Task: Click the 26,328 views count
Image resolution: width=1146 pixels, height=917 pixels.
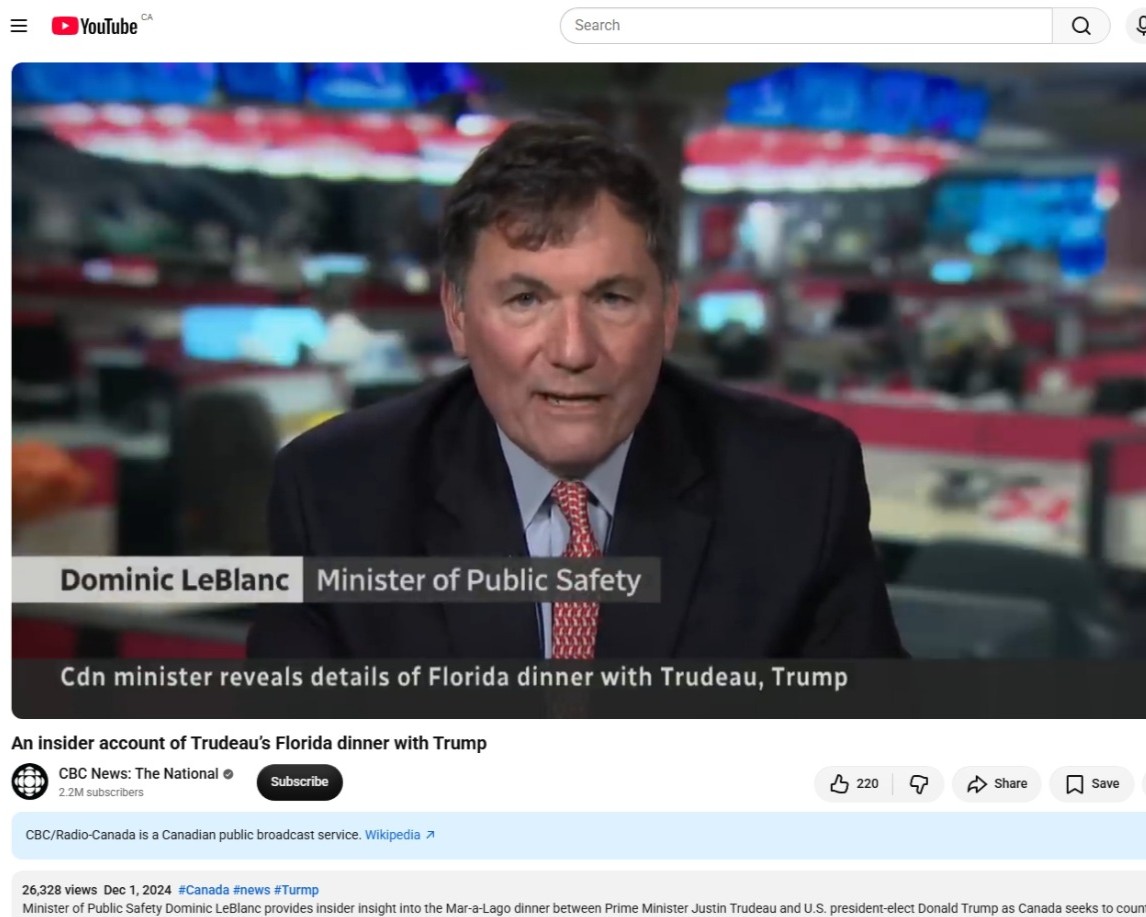Action: tap(59, 889)
